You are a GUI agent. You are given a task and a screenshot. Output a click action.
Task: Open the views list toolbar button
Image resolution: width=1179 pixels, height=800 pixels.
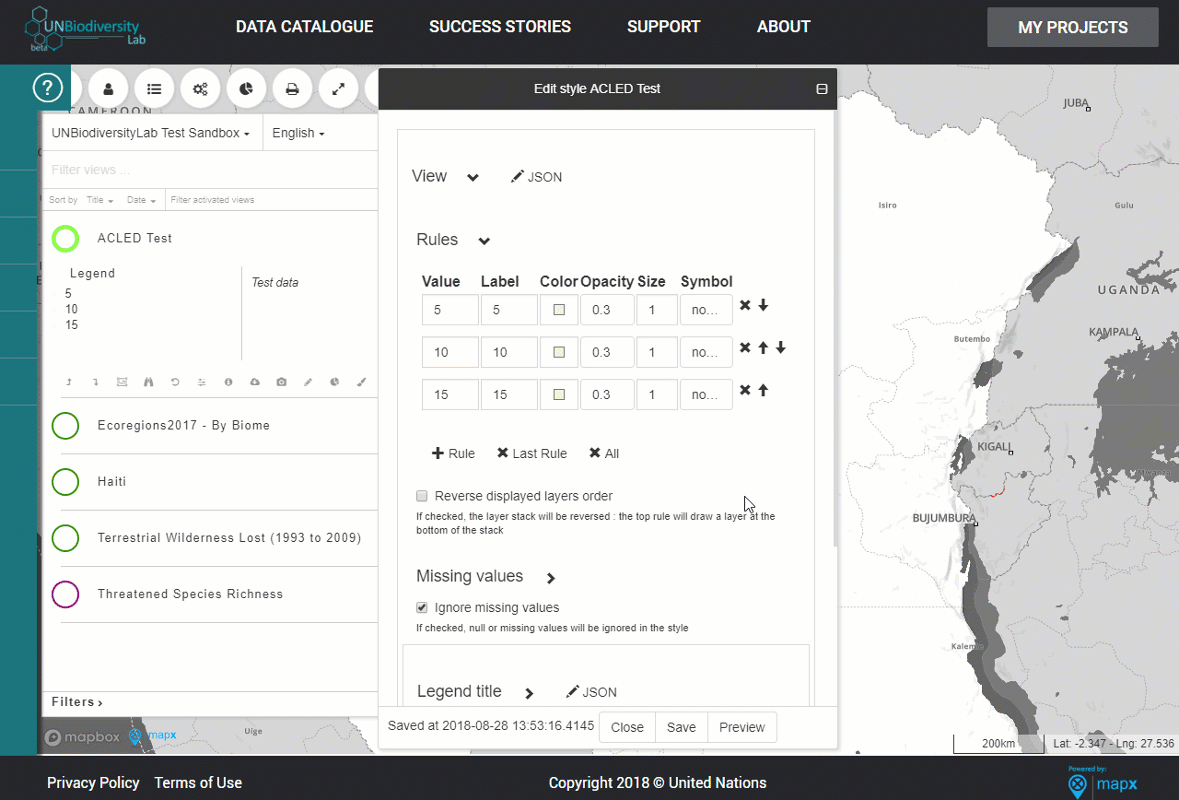tap(154, 89)
